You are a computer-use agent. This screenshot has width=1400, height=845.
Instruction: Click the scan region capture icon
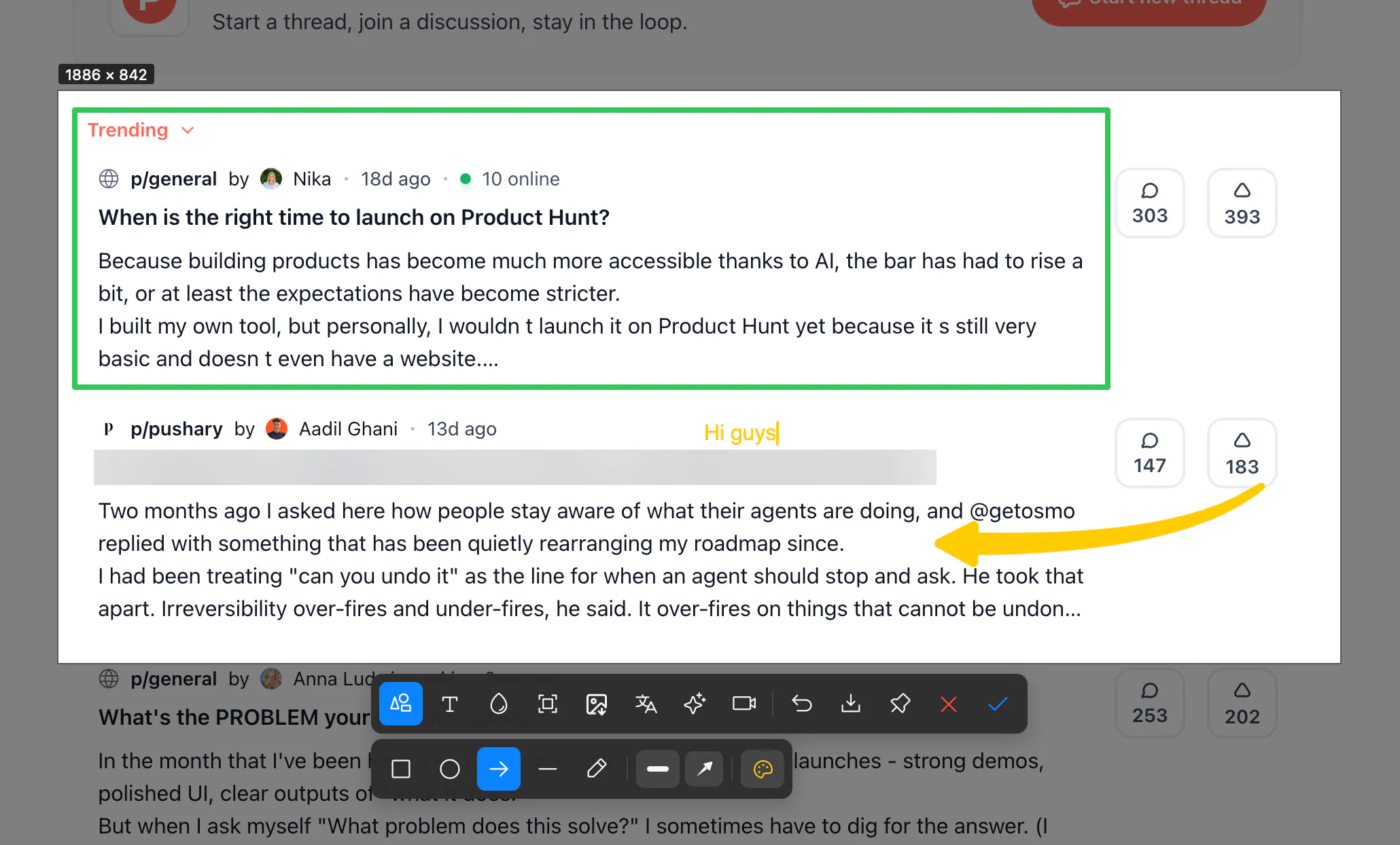tap(548, 704)
